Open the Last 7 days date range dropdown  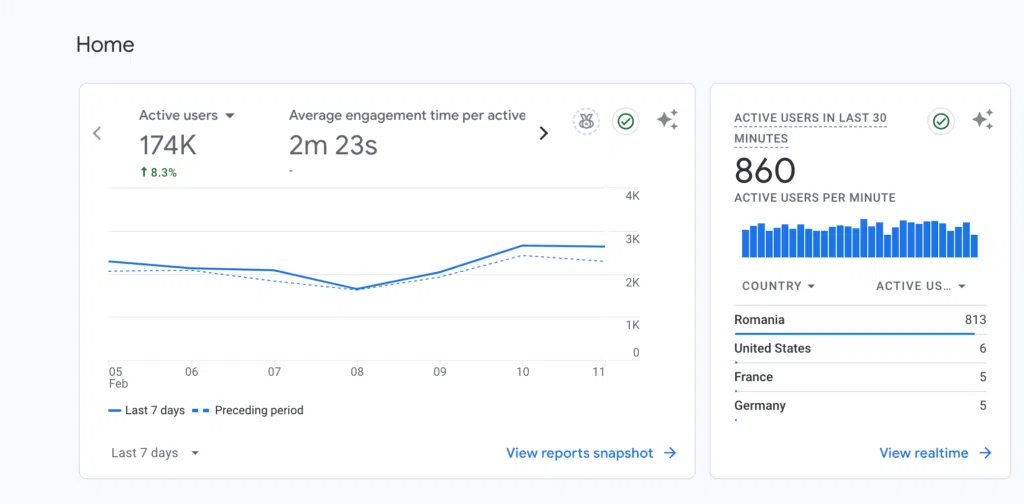pyautogui.click(x=155, y=453)
